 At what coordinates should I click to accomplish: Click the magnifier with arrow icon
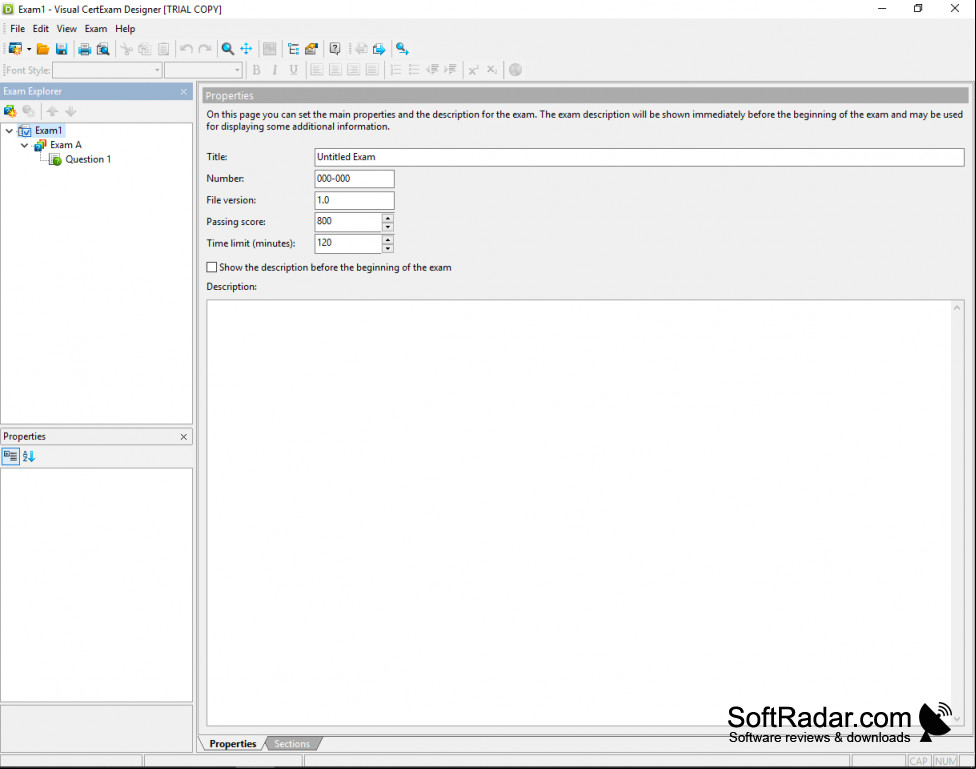click(403, 49)
